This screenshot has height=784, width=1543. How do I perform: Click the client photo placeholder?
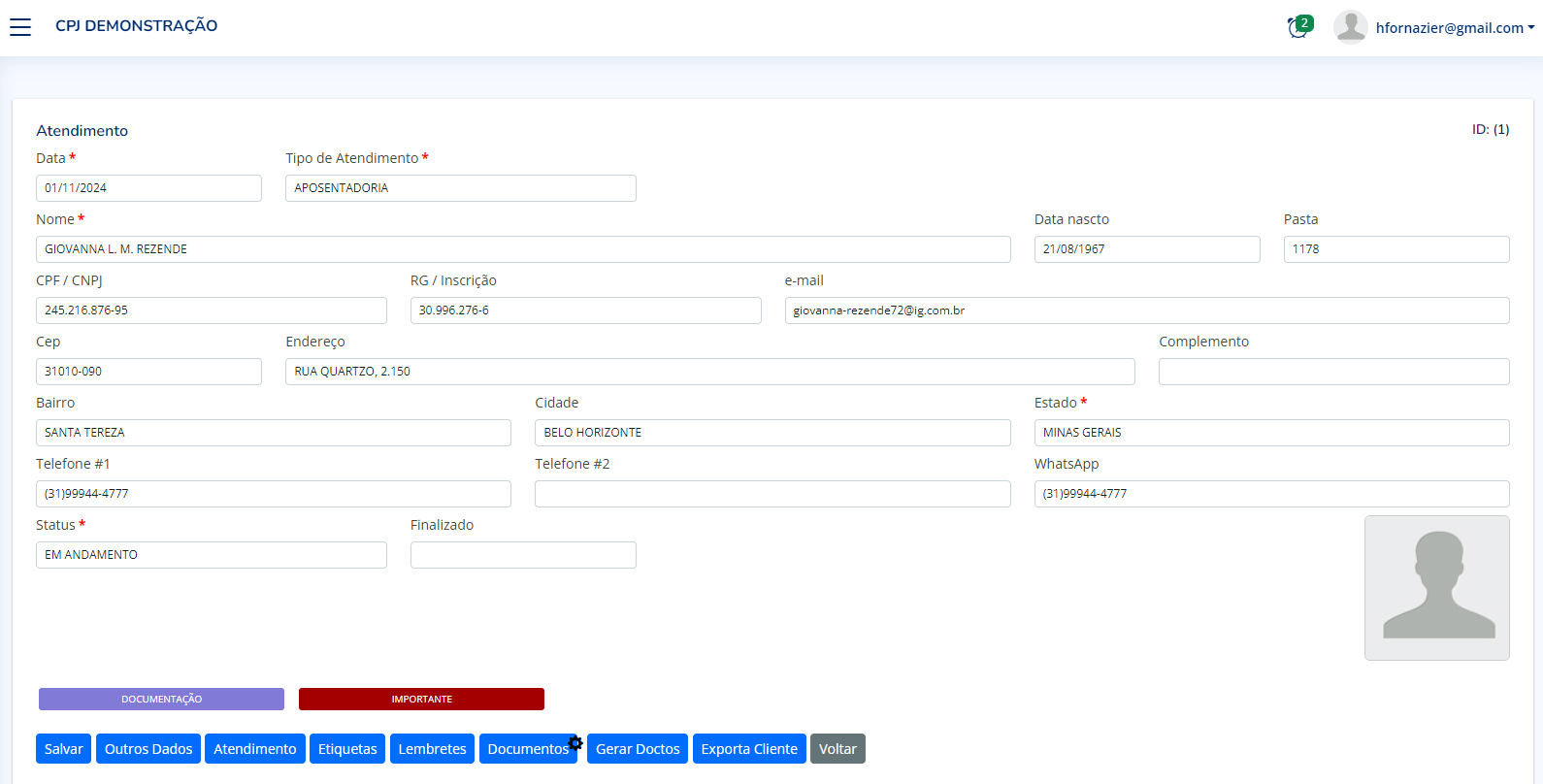(x=1436, y=588)
